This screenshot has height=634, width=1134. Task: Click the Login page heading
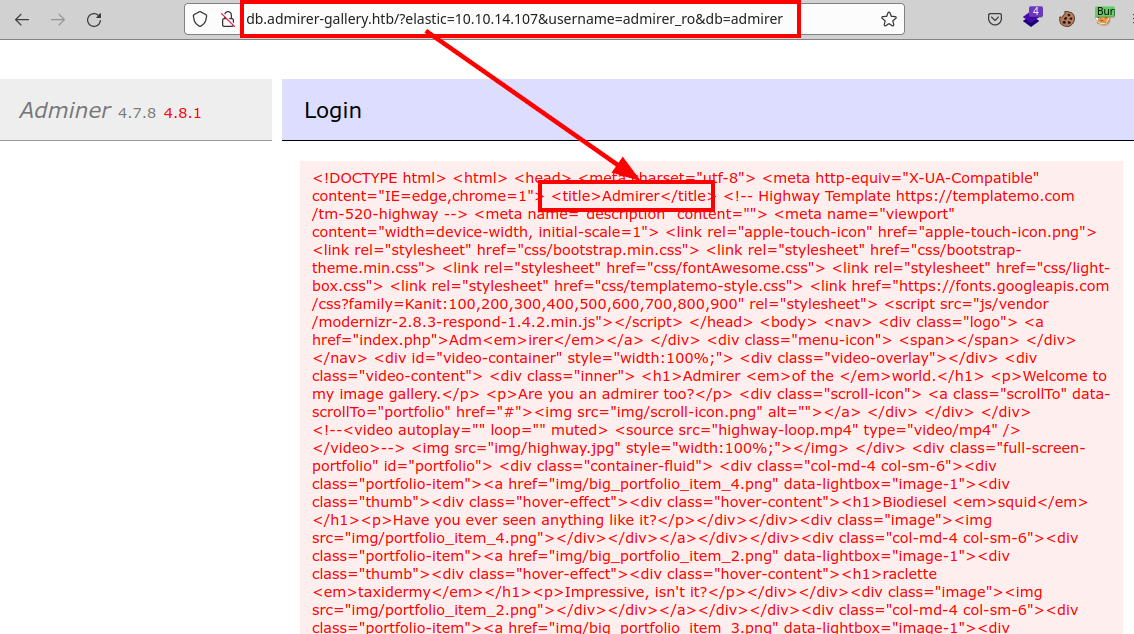click(x=333, y=111)
